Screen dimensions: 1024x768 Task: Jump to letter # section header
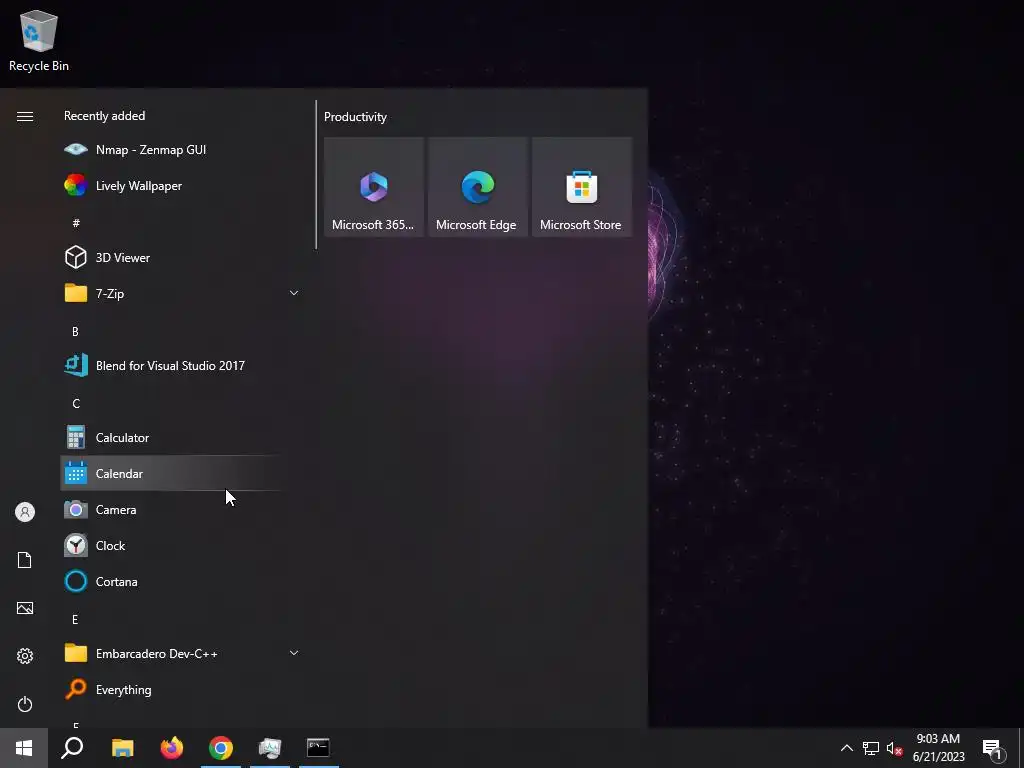click(x=76, y=223)
